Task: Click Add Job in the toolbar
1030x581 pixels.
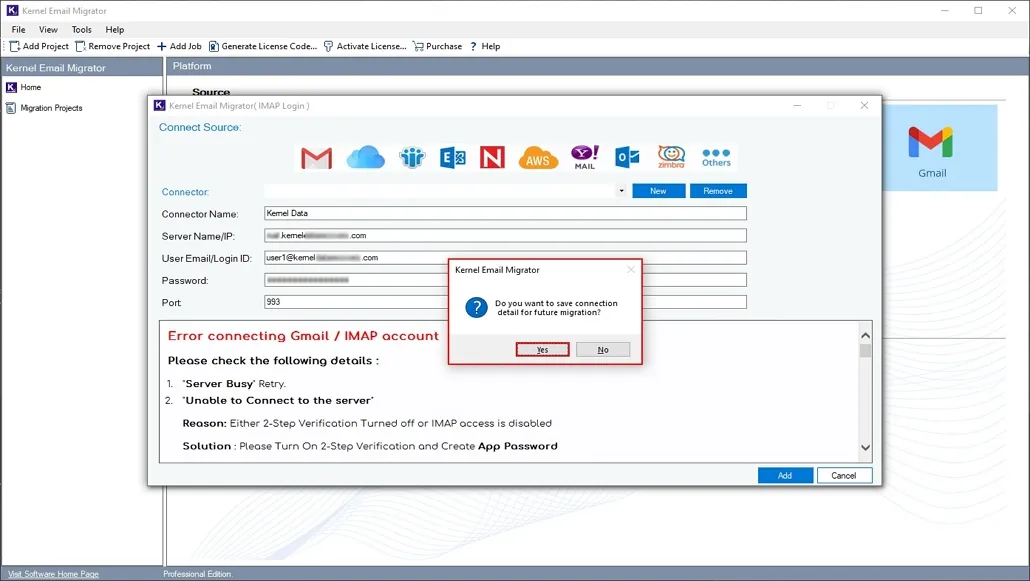Action: 179,46
